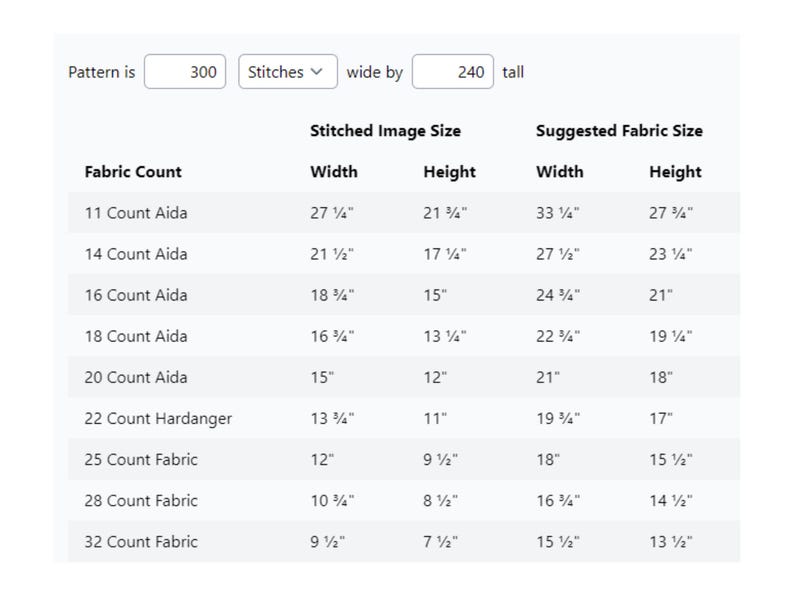Click the Suggested Fabric Size header
Image resolution: width=794 pixels, height=596 pixels.
point(619,131)
